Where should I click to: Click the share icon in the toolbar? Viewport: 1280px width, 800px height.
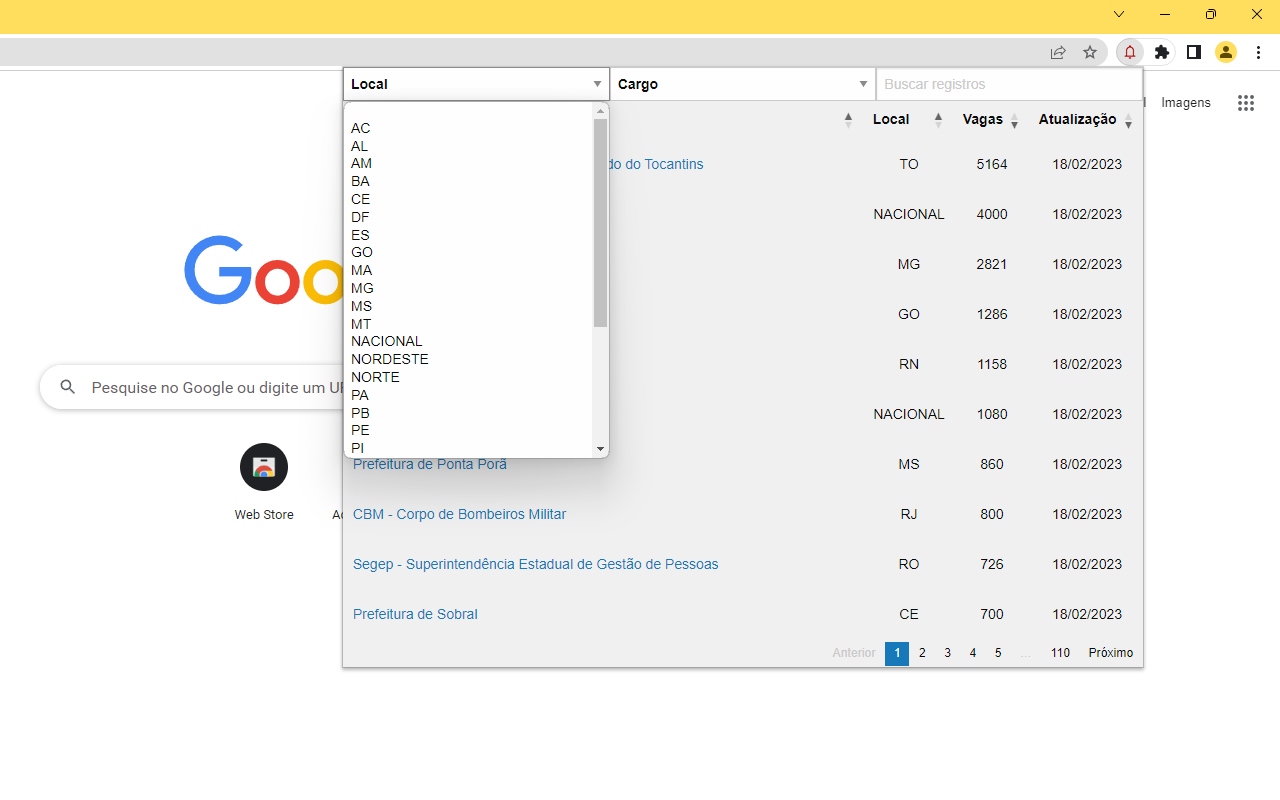coord(1058,52)
